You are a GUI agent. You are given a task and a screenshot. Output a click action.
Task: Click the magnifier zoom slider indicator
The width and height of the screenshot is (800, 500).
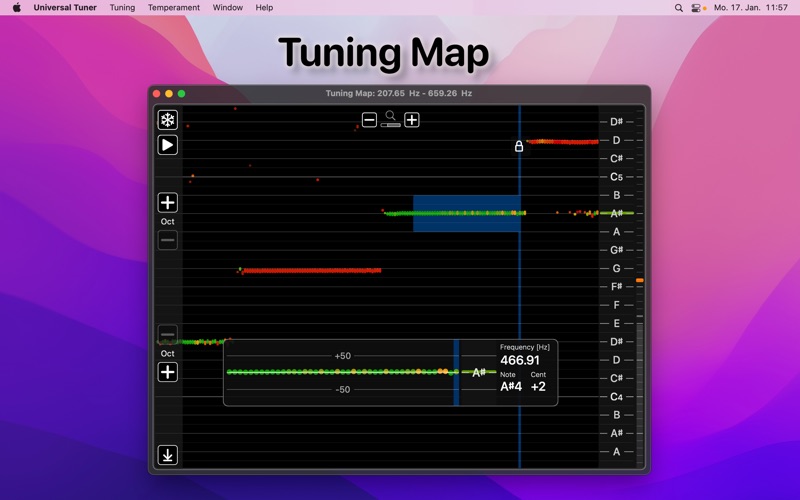coord(390,124)
